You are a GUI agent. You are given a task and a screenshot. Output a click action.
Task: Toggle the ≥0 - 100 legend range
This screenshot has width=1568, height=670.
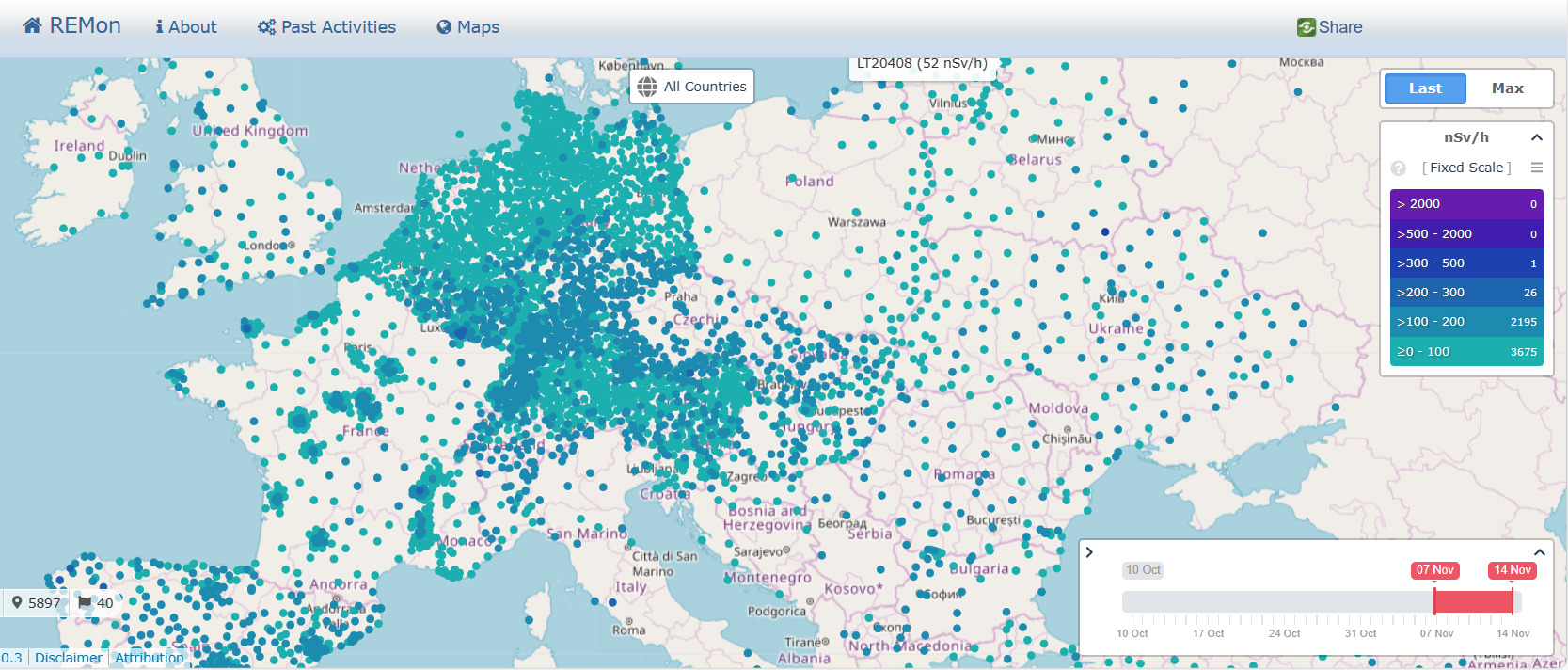tap(1466, 351)
